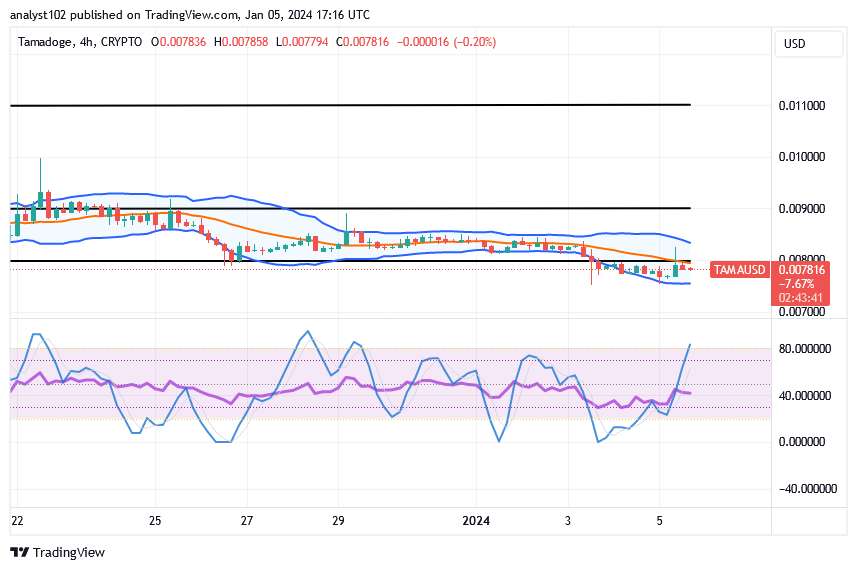
Task: Select the black 0.011000 horizontal resistance line
Action: click(350, 105)
